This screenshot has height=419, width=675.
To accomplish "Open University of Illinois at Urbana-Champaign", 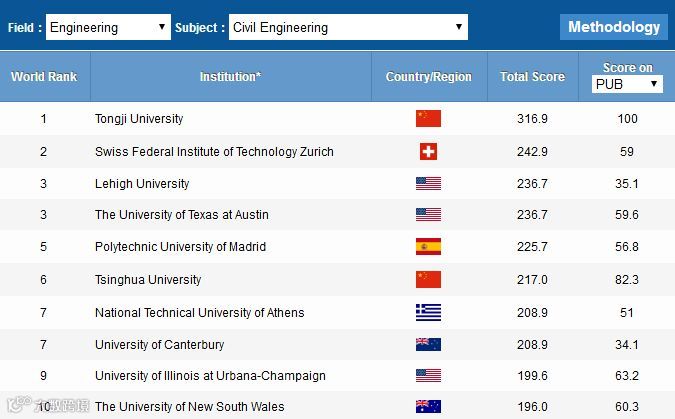I will pyautogui.click(x=210, y=376).
